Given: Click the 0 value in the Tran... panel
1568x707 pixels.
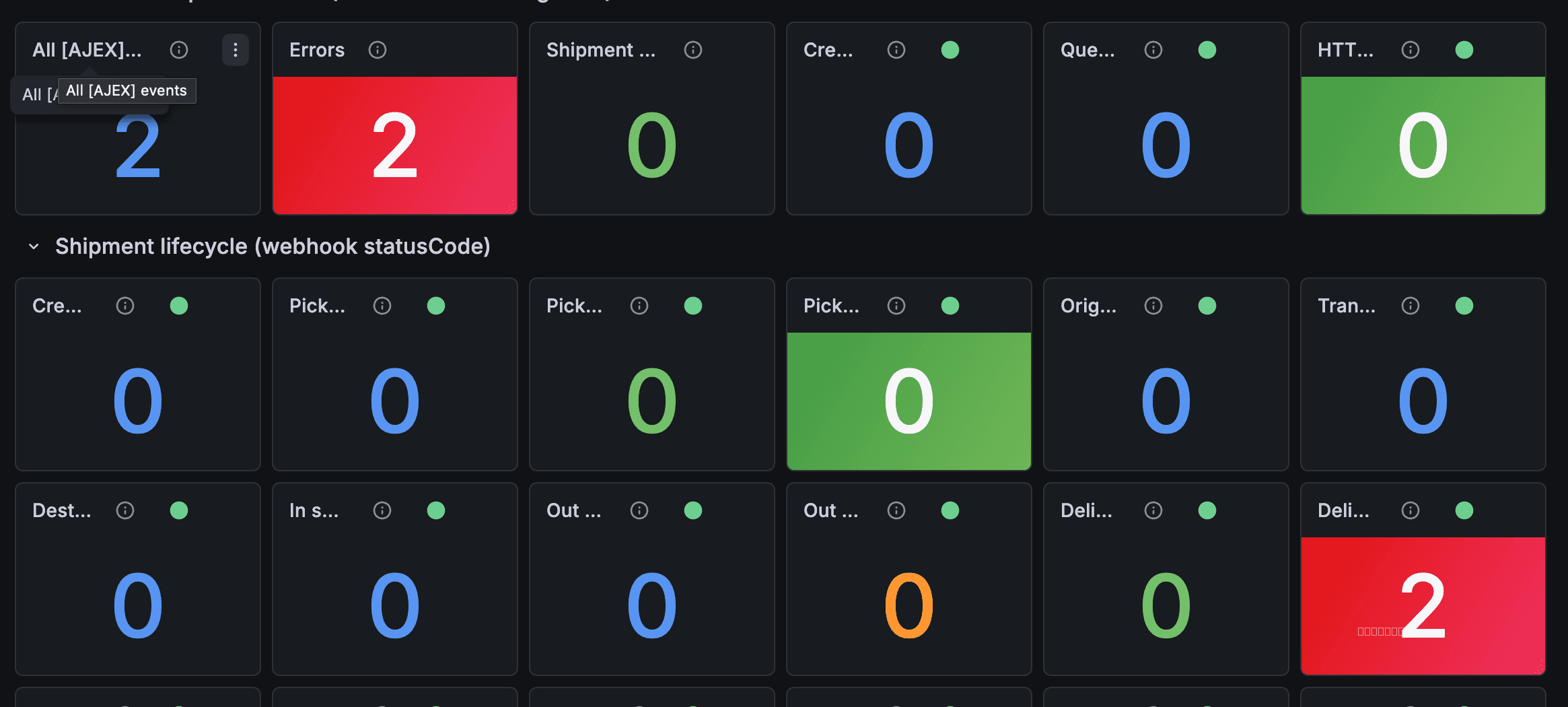Looking at the screenshot, I should coord(1423,401).
